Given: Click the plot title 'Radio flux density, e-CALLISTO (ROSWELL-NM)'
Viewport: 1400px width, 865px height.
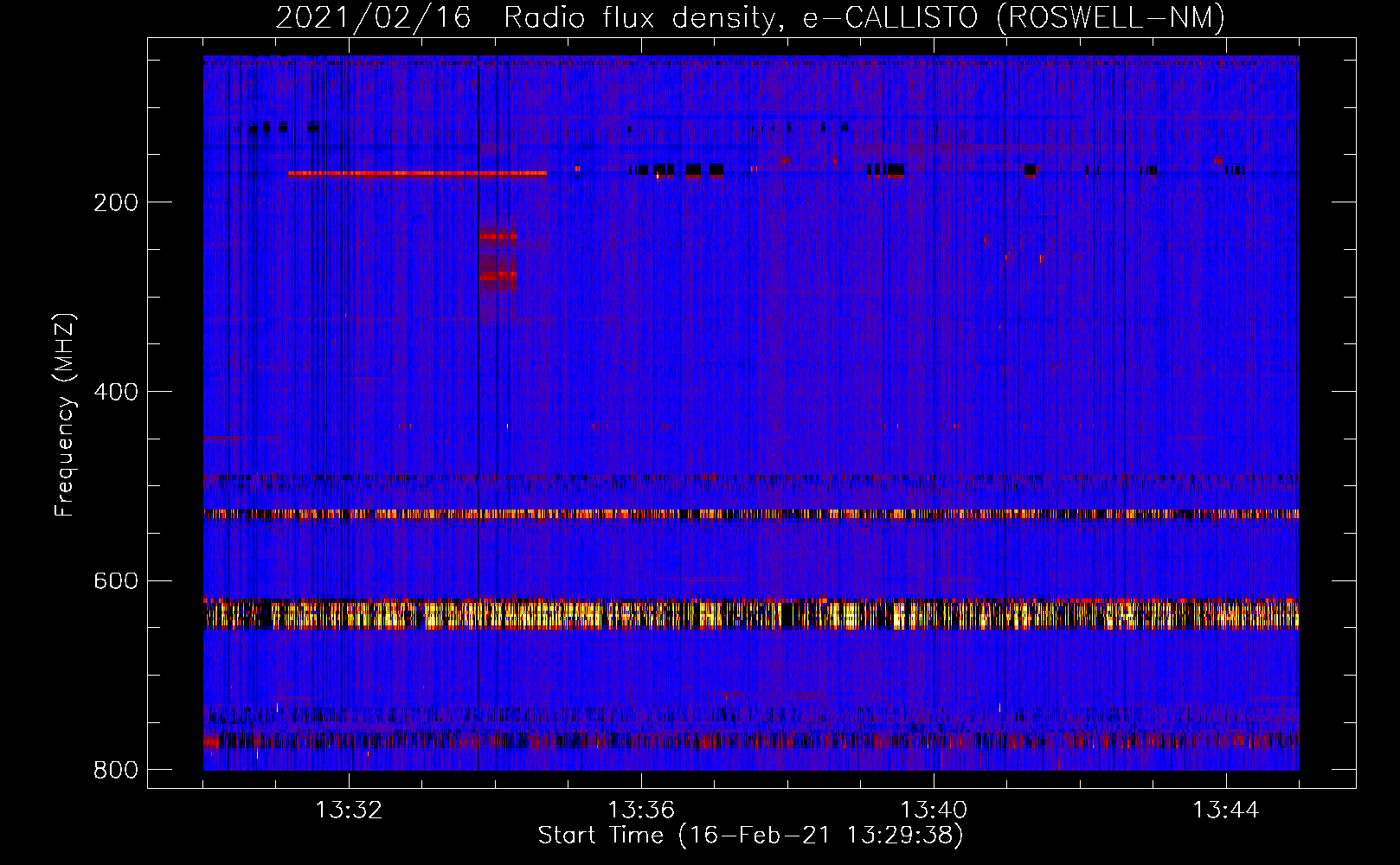Looking at the screenshot, I should (864, 17).
